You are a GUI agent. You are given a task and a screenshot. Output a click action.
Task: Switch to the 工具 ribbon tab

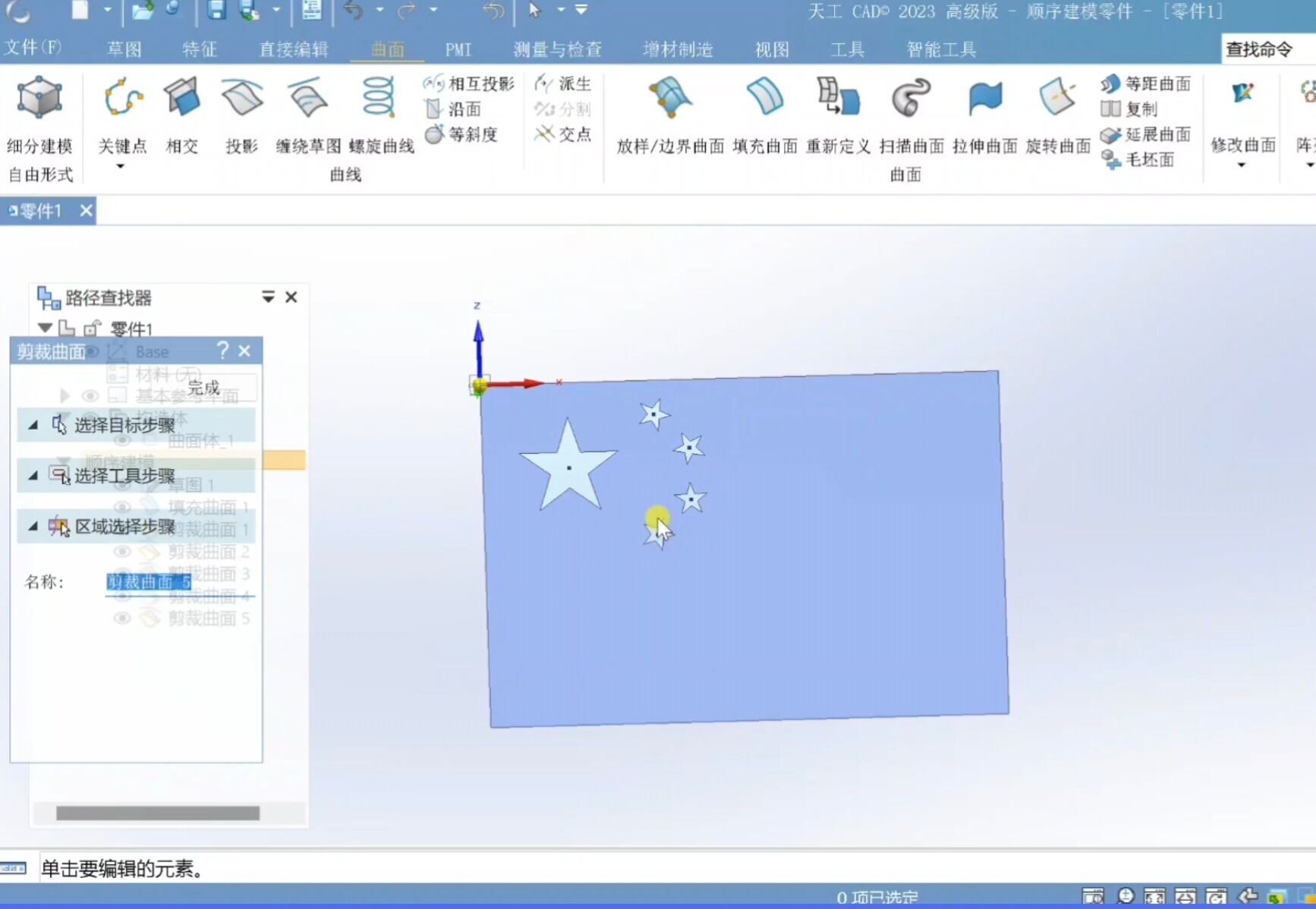(x=847, y=49)
